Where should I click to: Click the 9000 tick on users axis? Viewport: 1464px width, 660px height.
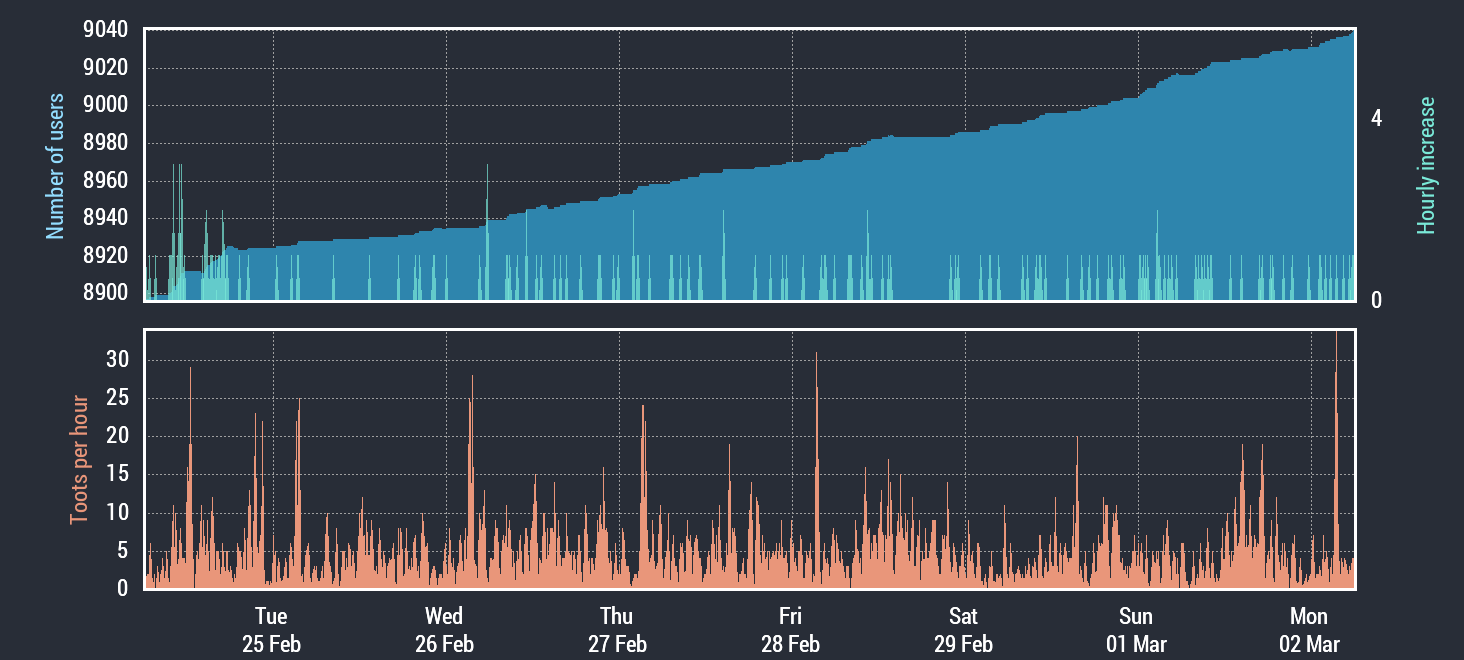(x=105, y=105)
